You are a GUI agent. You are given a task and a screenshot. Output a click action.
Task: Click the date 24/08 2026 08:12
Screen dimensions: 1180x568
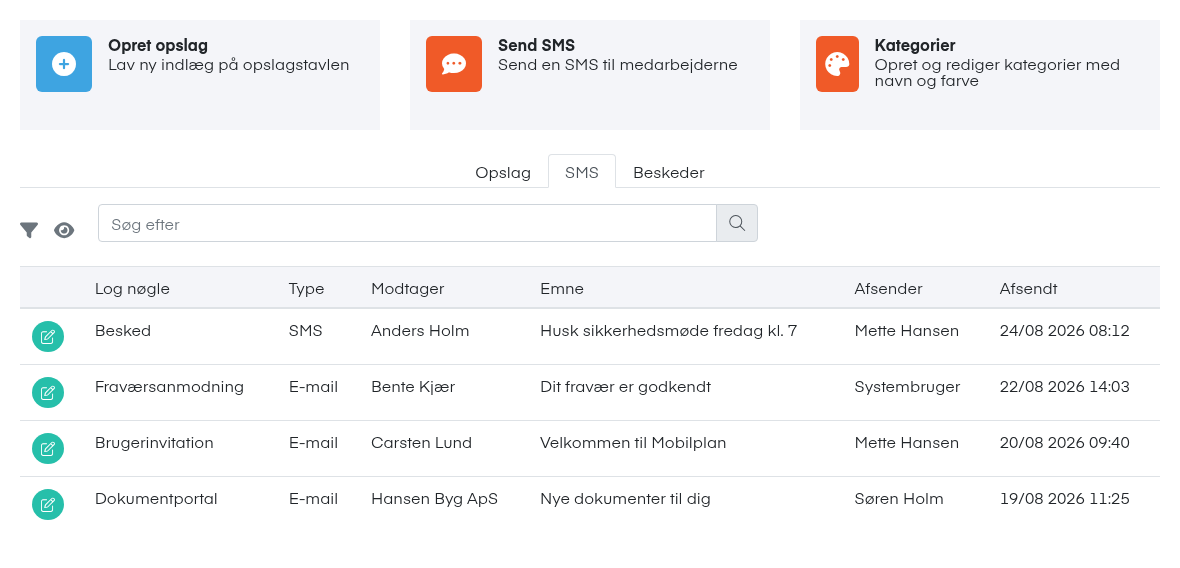1065,331
